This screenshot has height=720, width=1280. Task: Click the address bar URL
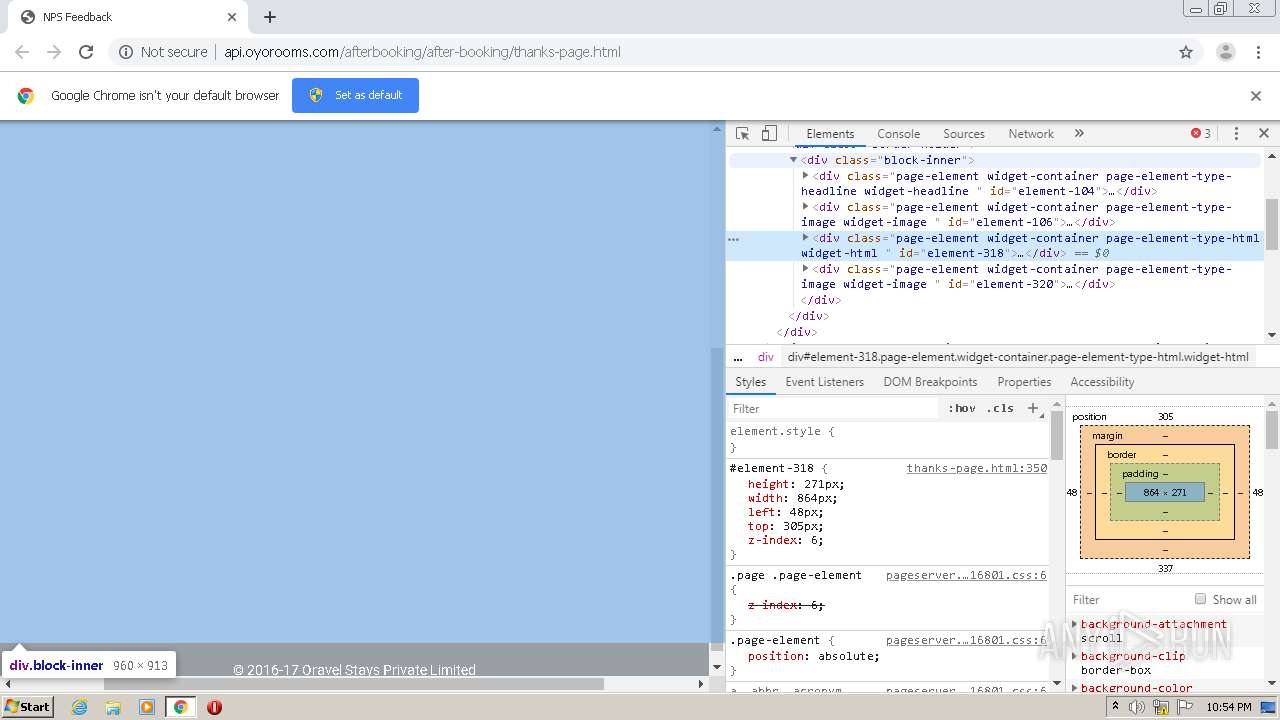click(422, 52)
